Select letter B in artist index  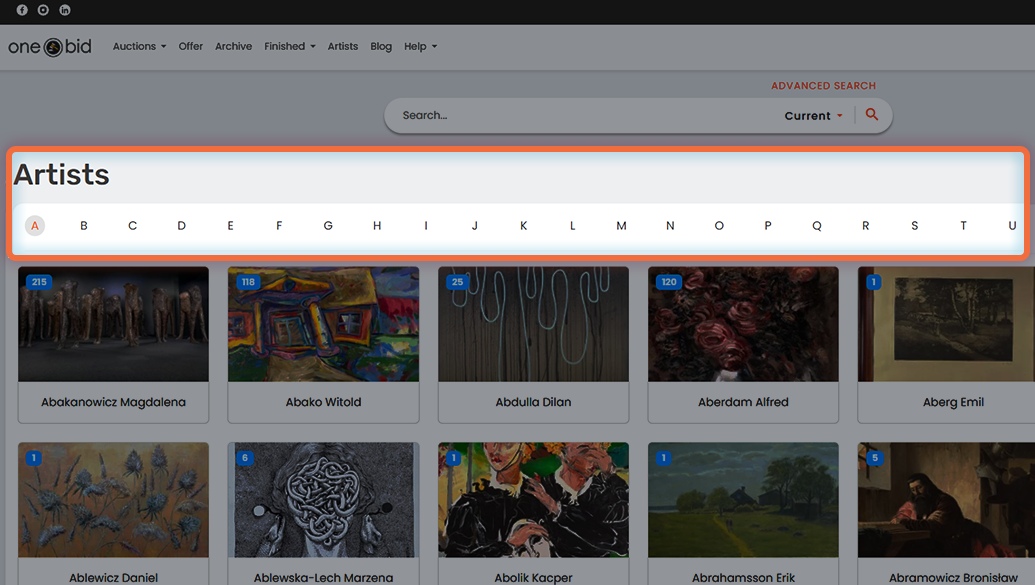pyautogui.click(x=84, y=226)
